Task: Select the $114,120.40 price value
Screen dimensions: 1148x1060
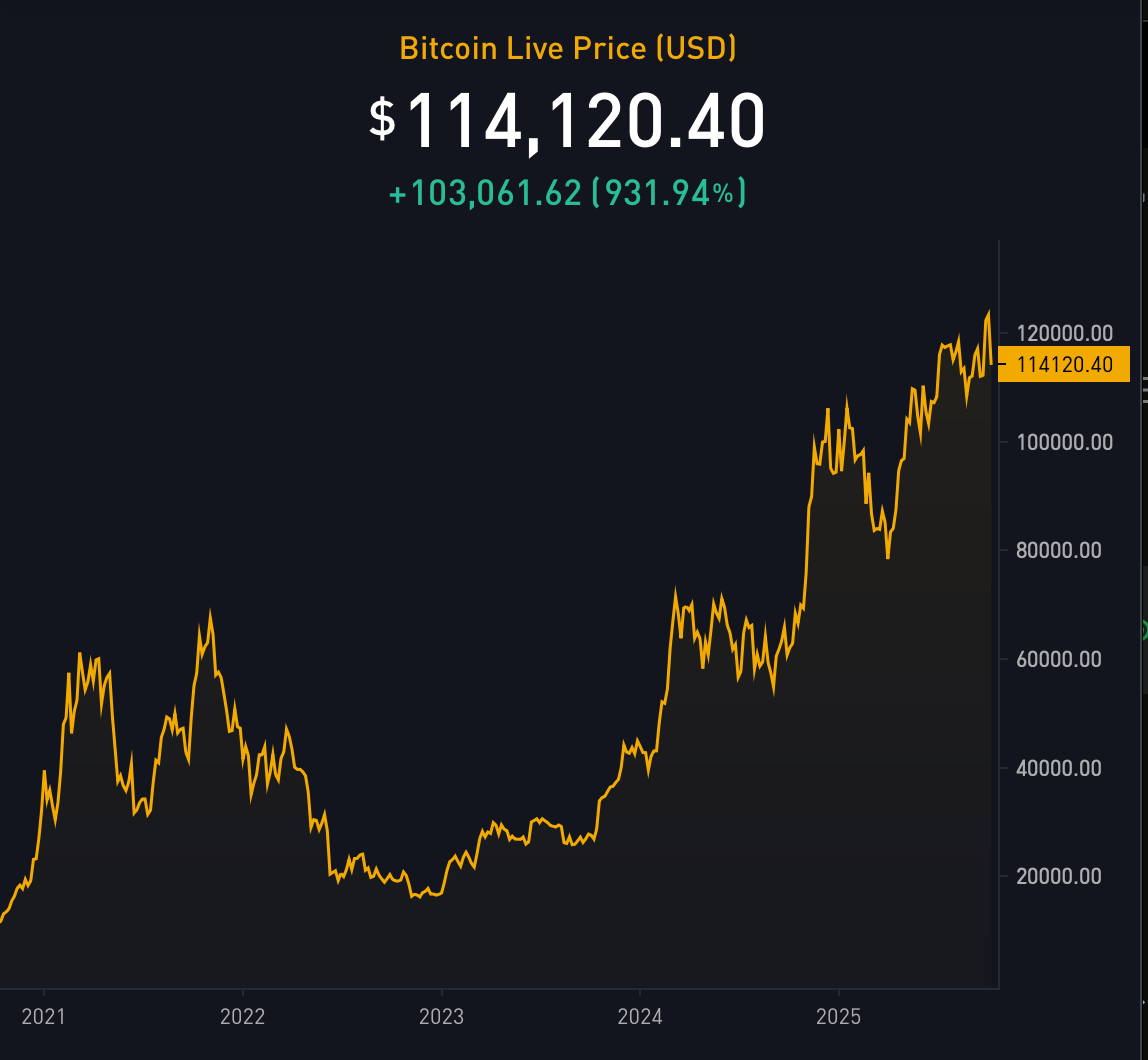Action: point(567,121)
